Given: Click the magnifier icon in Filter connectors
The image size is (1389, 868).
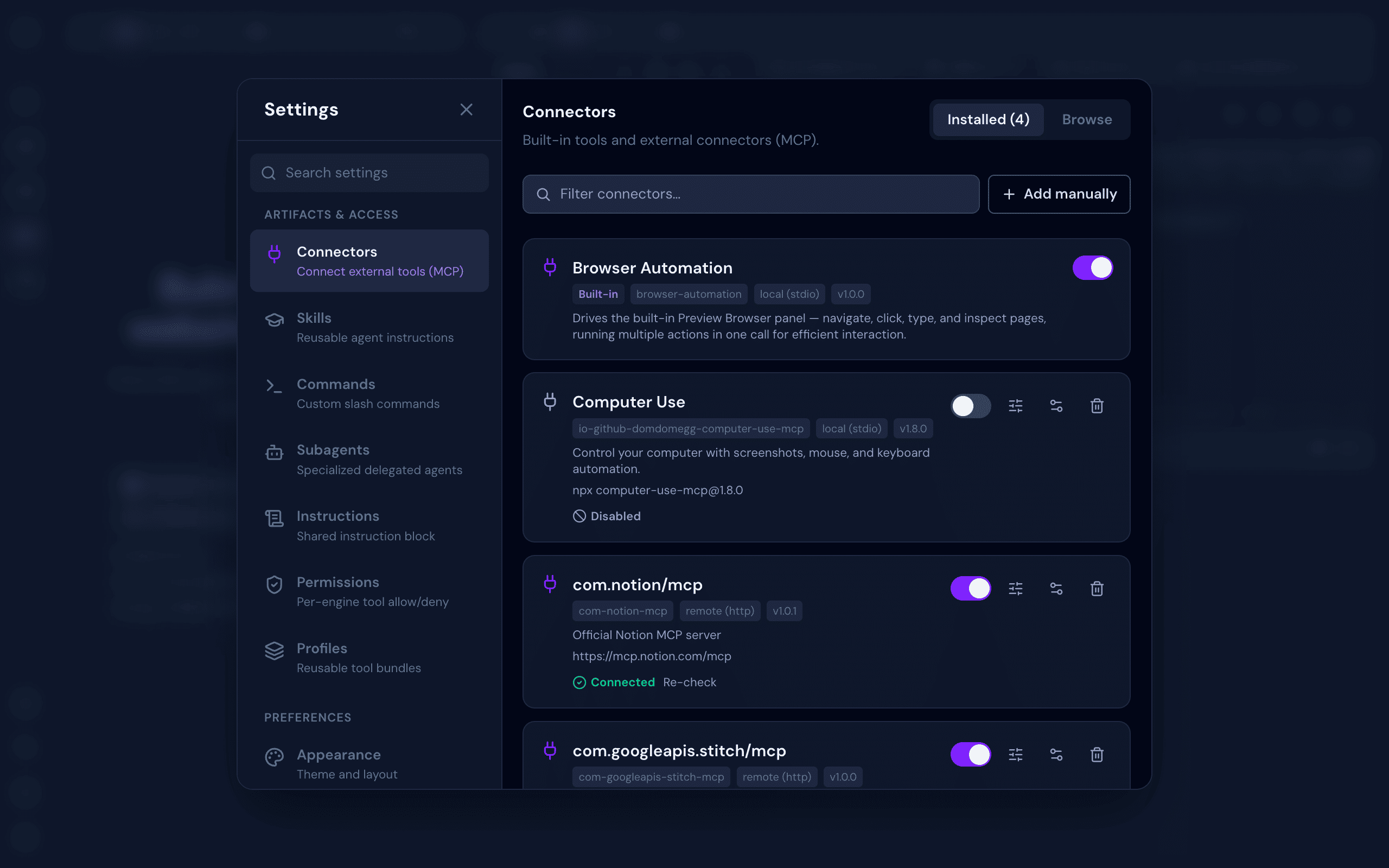Looking at the screenshot, I should pyautogui.click(x=543, y=194).
